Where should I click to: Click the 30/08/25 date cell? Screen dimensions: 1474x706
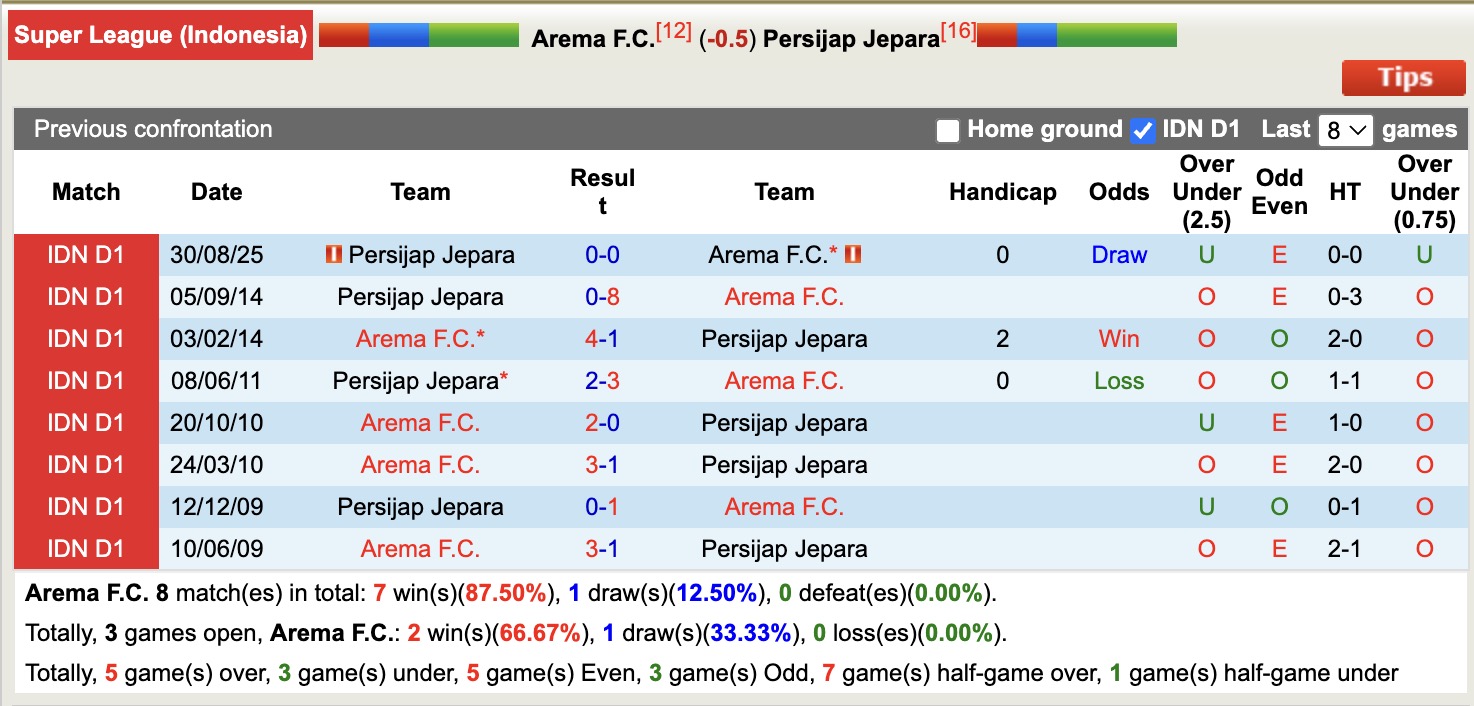(216, 255)
